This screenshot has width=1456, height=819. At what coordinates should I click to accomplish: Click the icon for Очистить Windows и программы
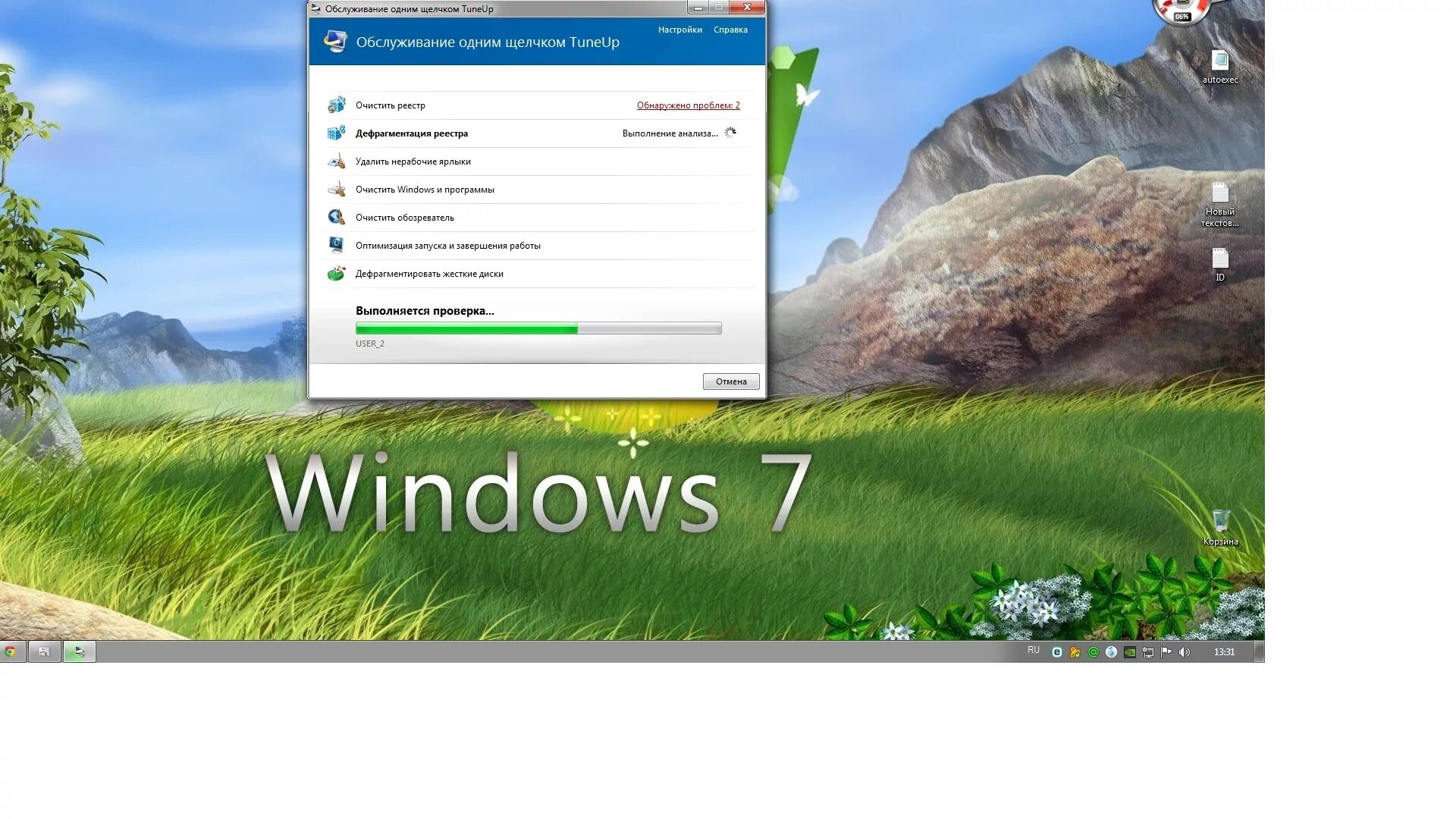pyautogui.click(x=336, y=189)
